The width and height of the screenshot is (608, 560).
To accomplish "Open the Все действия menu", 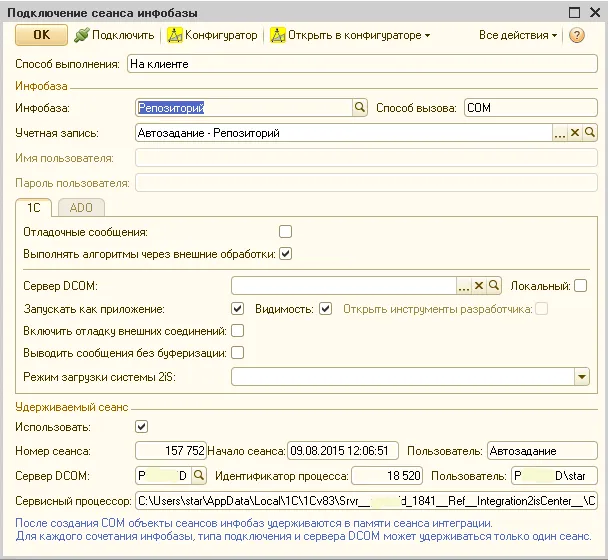I will tap(518, 35).
